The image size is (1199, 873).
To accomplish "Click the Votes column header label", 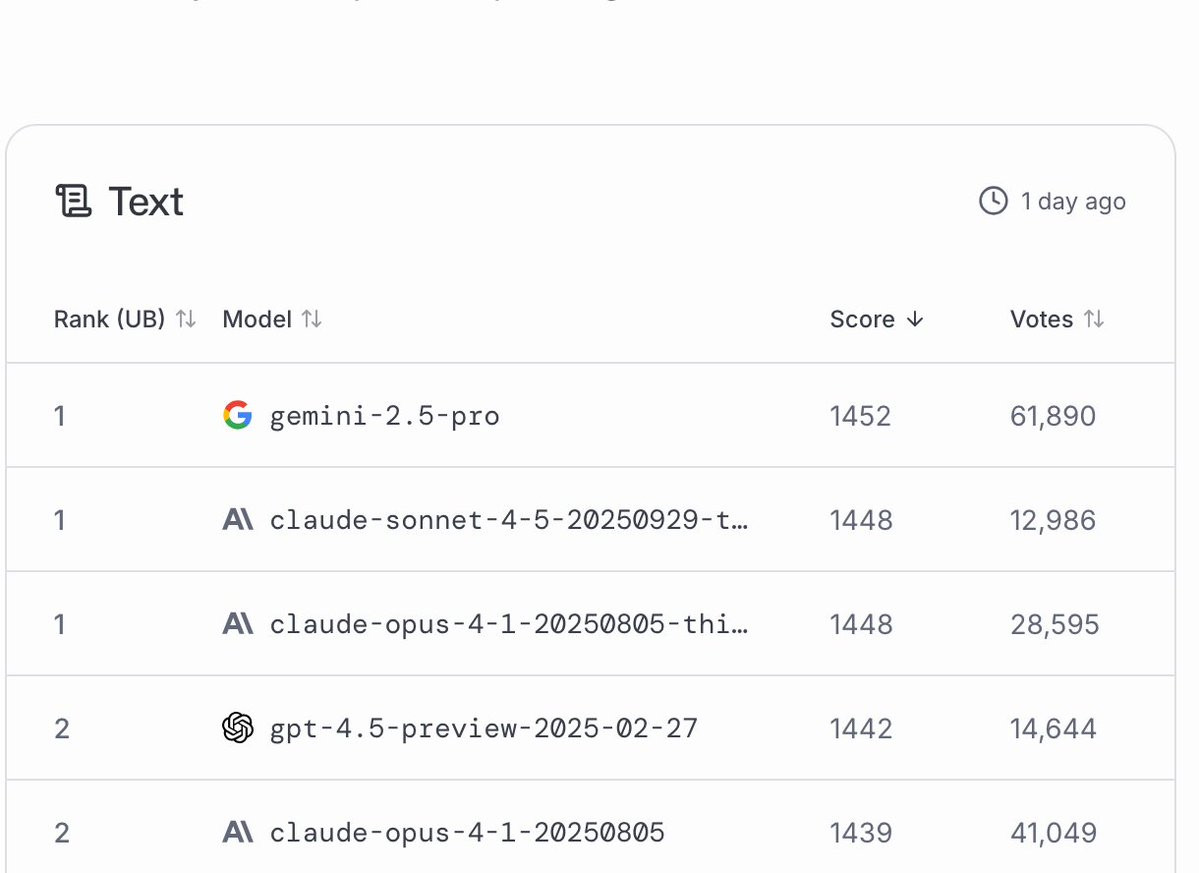I will 1041,319.
